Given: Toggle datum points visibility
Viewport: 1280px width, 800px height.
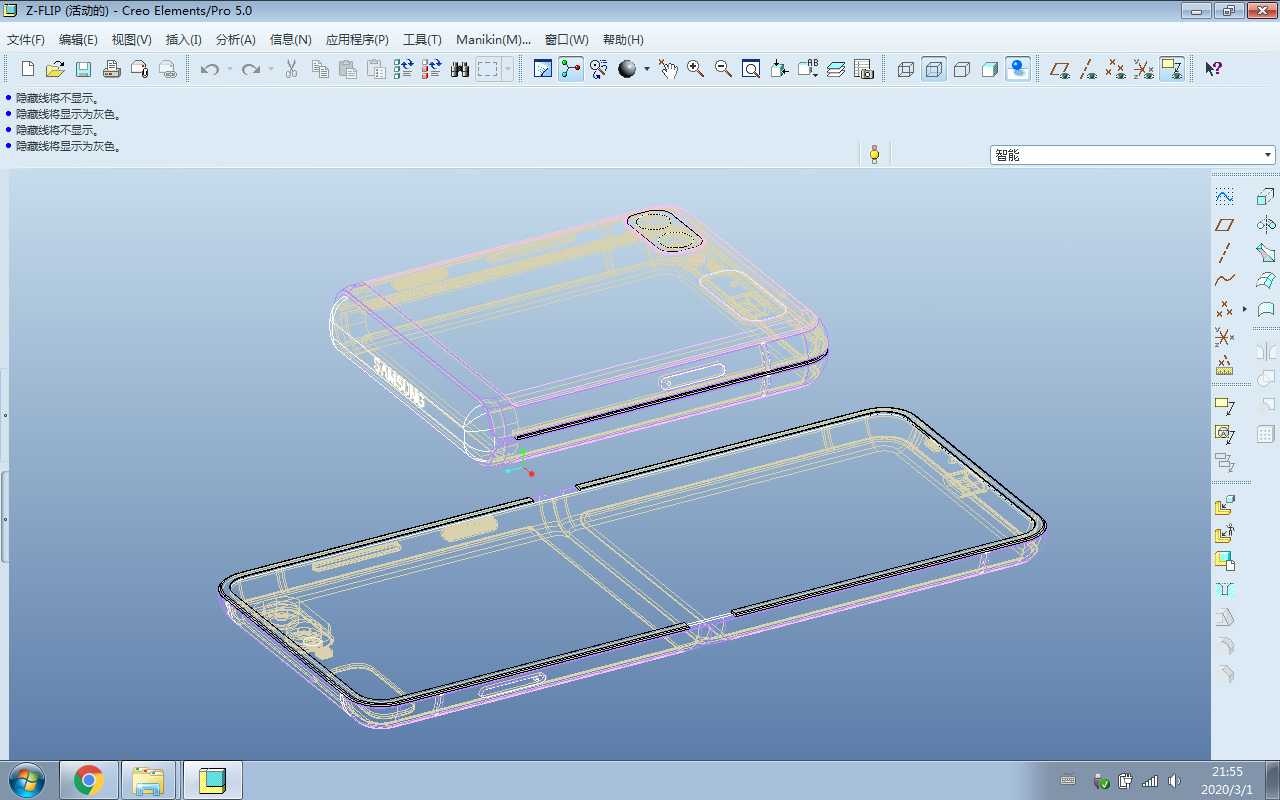Looking at the screenshot, I should coord(1116,69).
